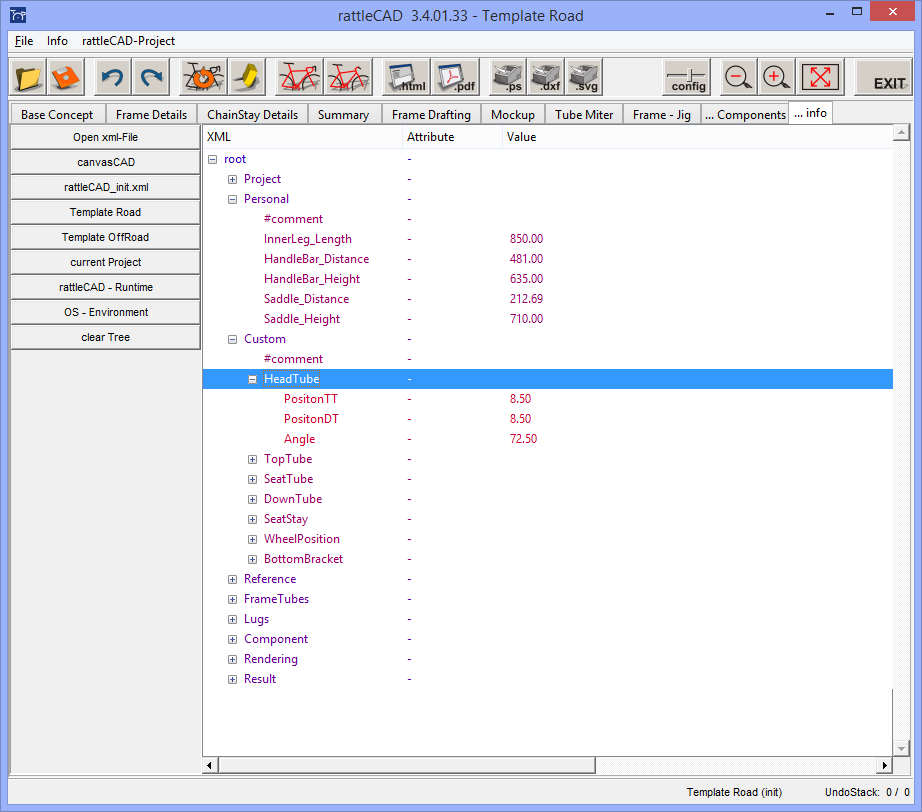Expand the SeatStay node

(252, 519)
